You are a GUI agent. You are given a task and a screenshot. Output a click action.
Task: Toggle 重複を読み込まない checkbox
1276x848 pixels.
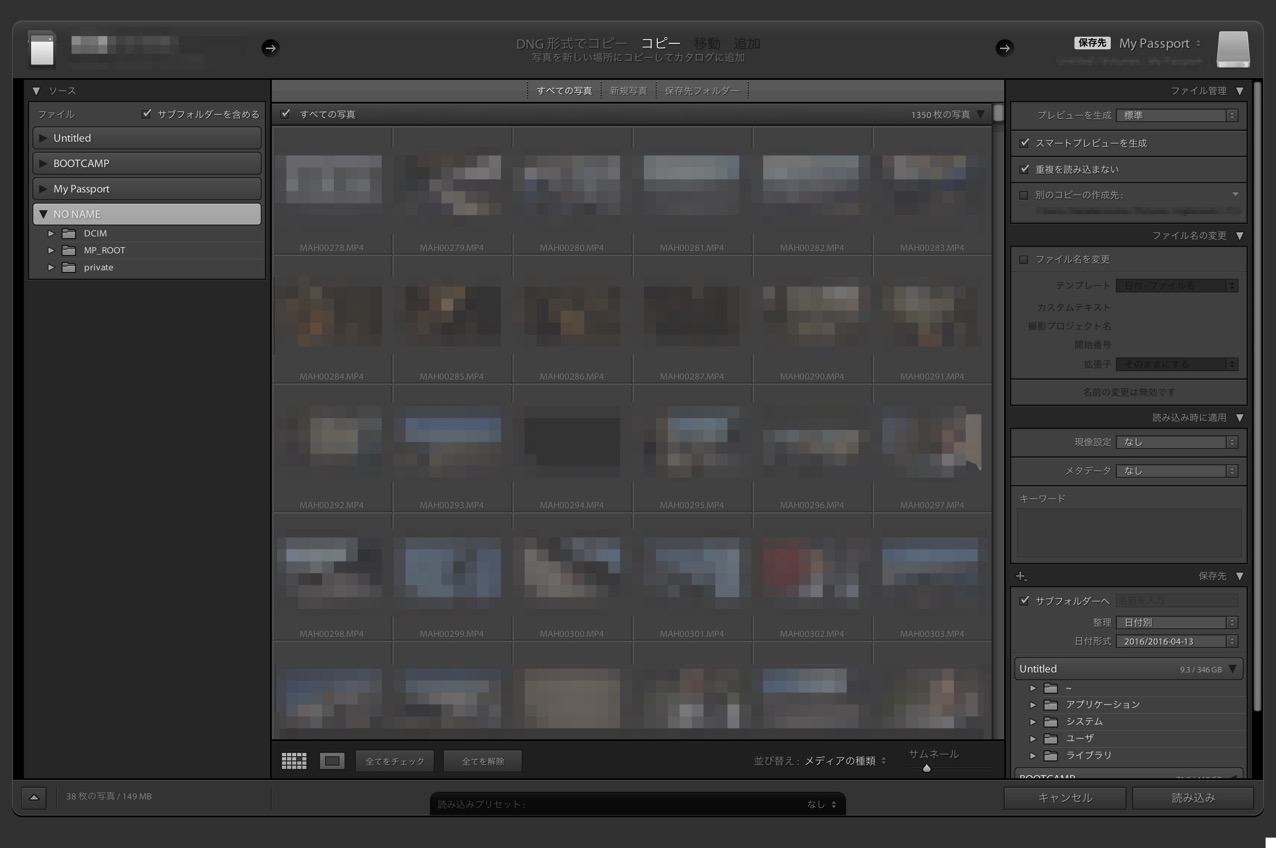point(1024,169)
